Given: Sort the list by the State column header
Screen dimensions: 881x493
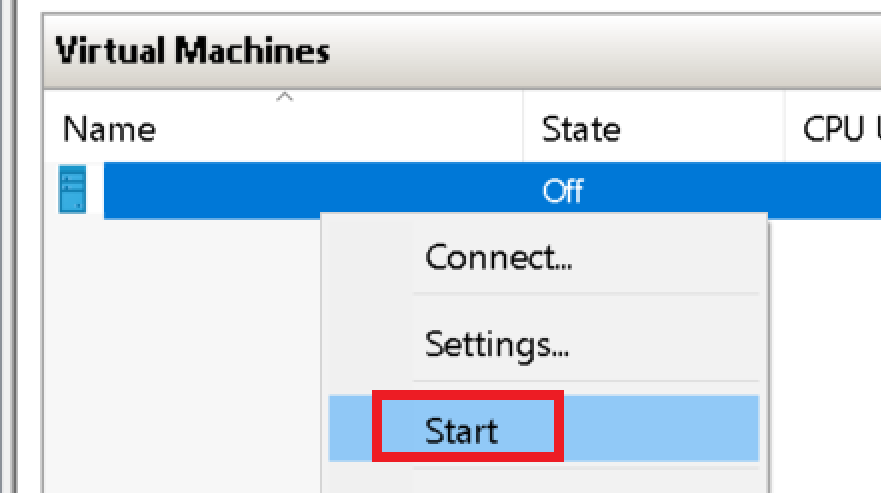Looking at the screenshot, I should point(580,129).
